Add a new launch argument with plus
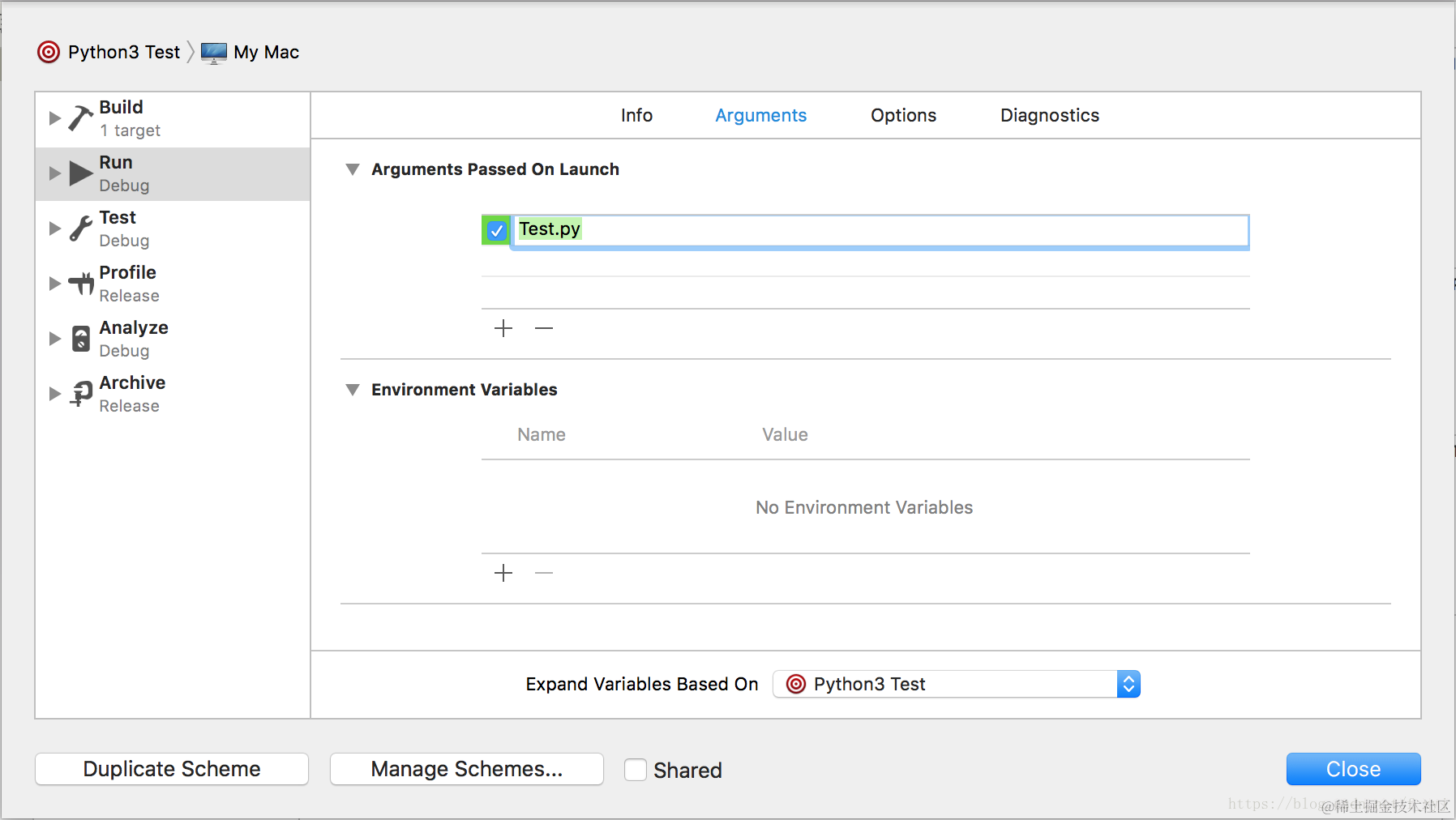1456x820 pixels. point(503,328)
